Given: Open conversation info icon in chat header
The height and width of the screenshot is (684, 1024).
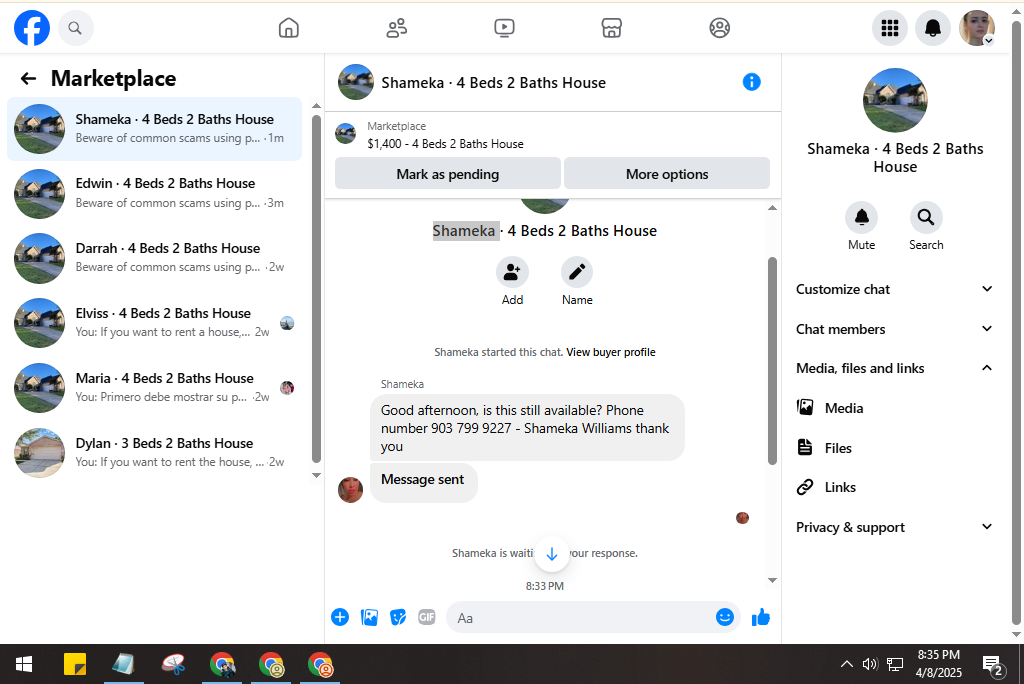Looking at the screenshot, I should (x=752, y=82).
